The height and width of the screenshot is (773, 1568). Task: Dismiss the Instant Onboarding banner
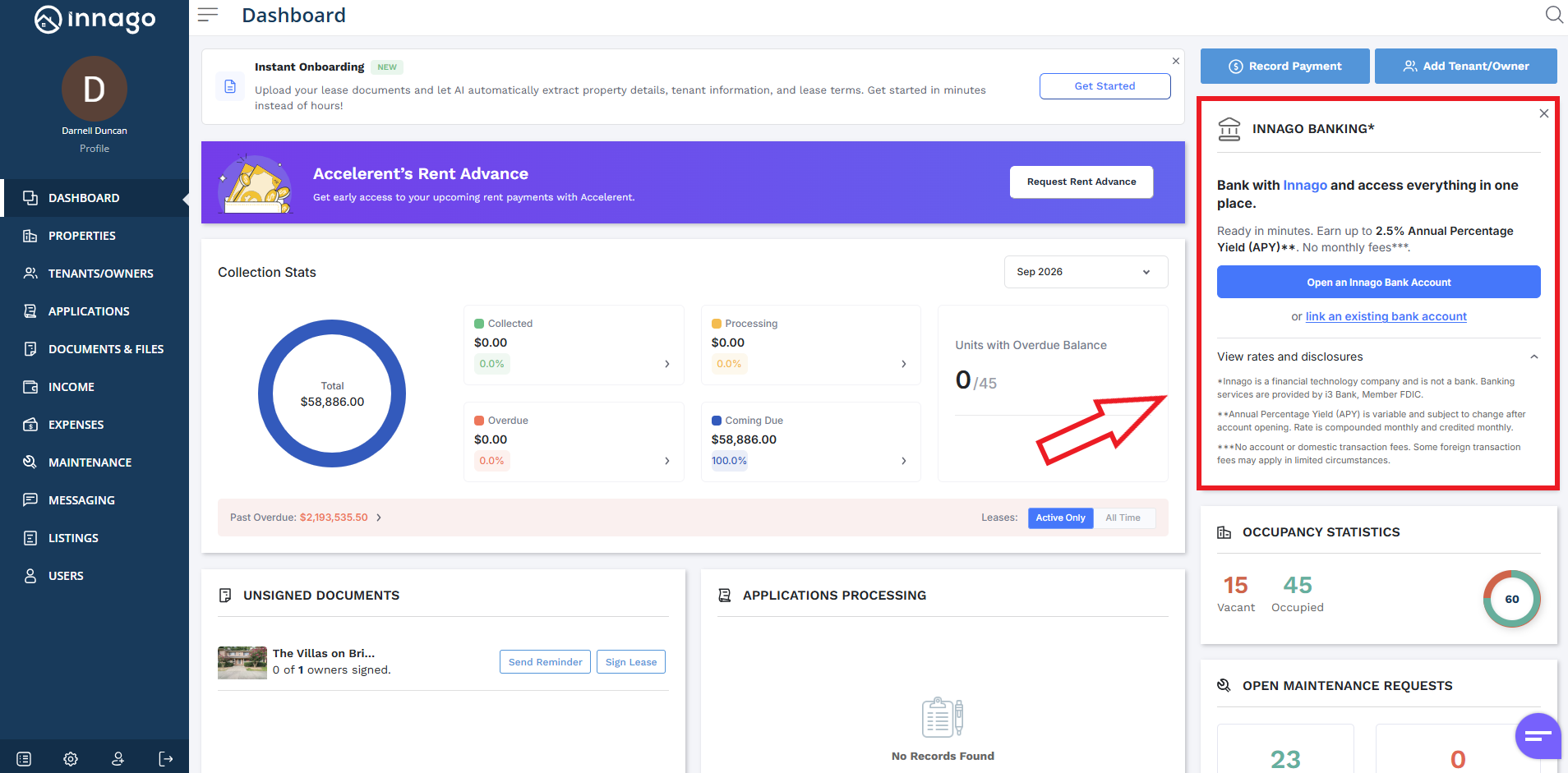click(x=1176, y=61)
